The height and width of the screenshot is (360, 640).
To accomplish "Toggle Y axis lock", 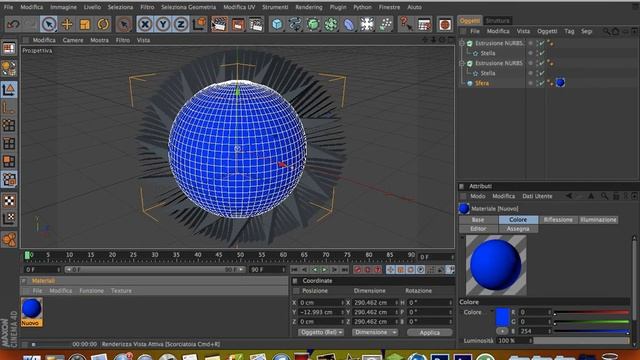I will click(x=163, y=24).
